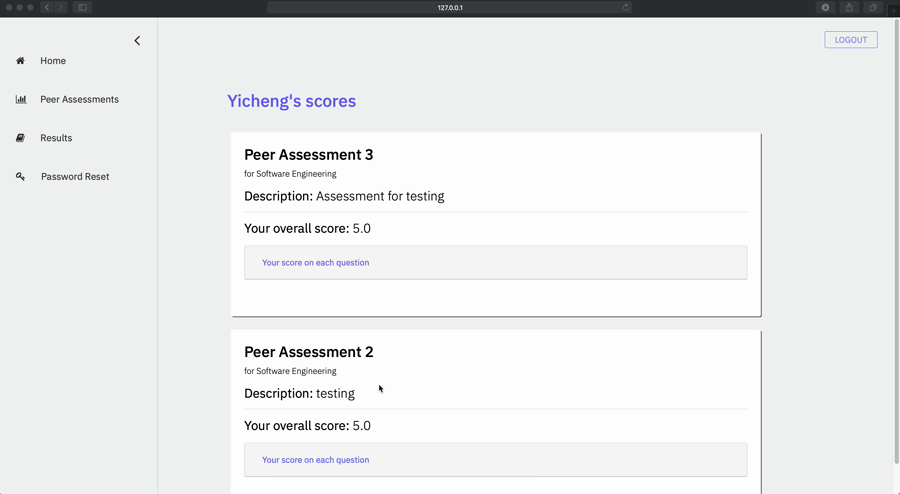Collapse the sidebar with the chevron arrow

[137, 40]
